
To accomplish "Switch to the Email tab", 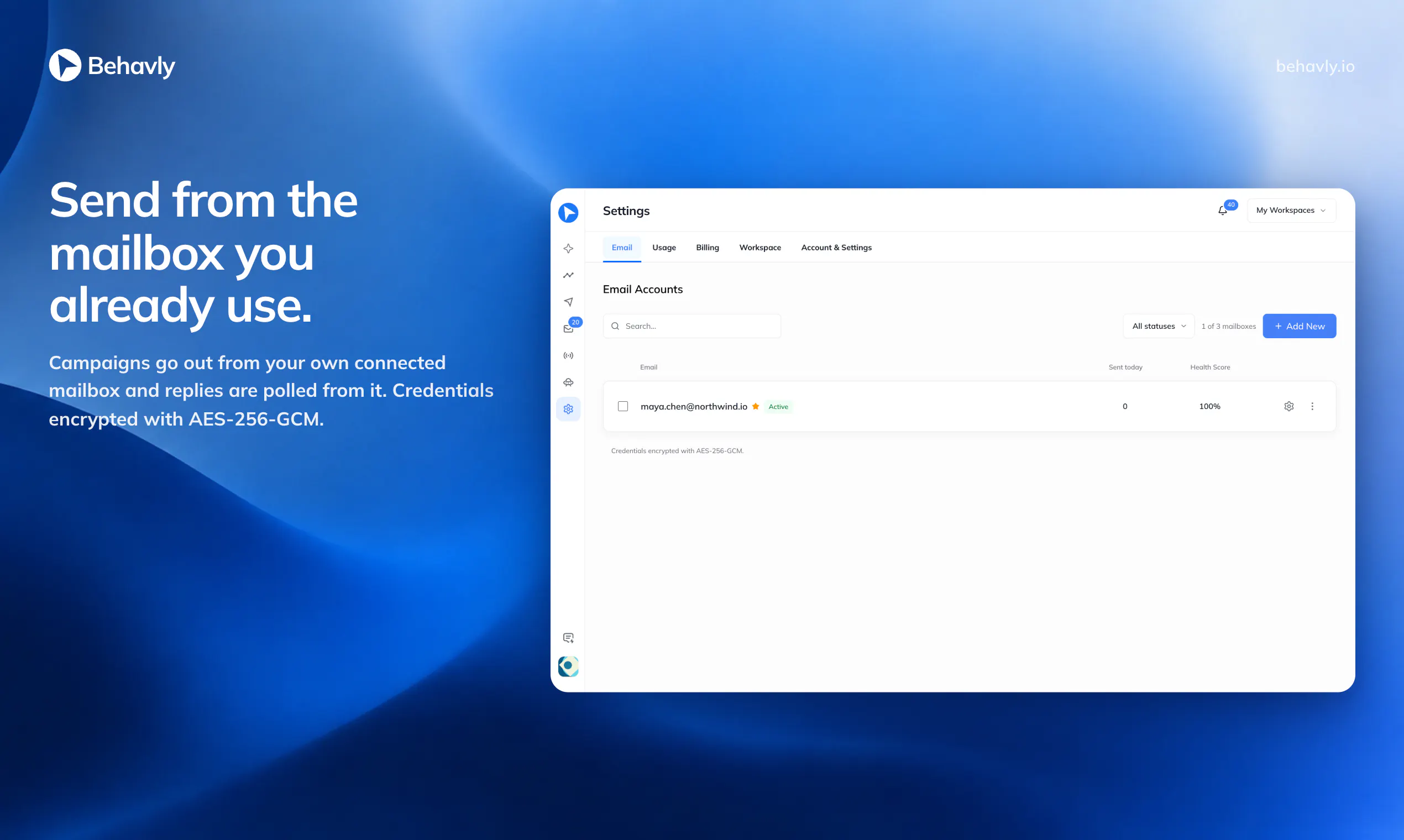I will (x=622, y=248).
